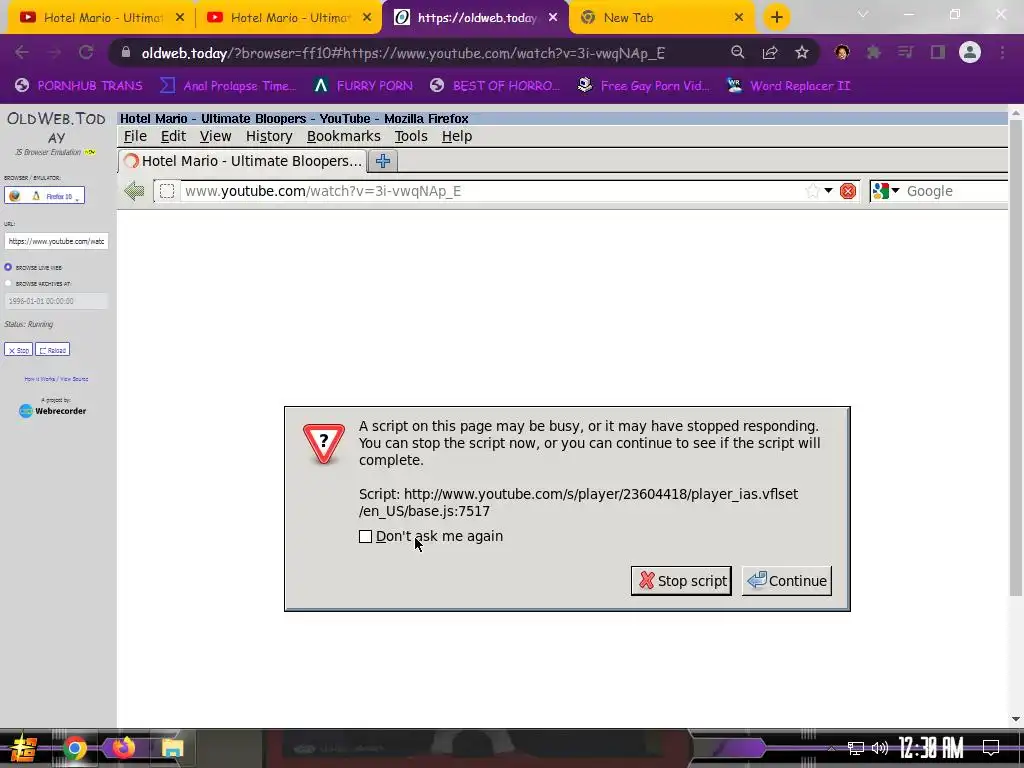This screenshot has width=1024, height=768.
Task: Expand the Firefox URL history dropdown arrow
Action: tap(828, 191)
